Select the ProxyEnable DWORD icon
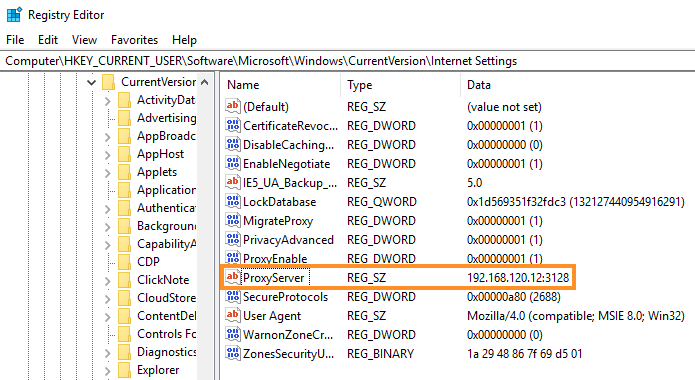695x380 pixels. pyautogui.click(x=233, y=258)
